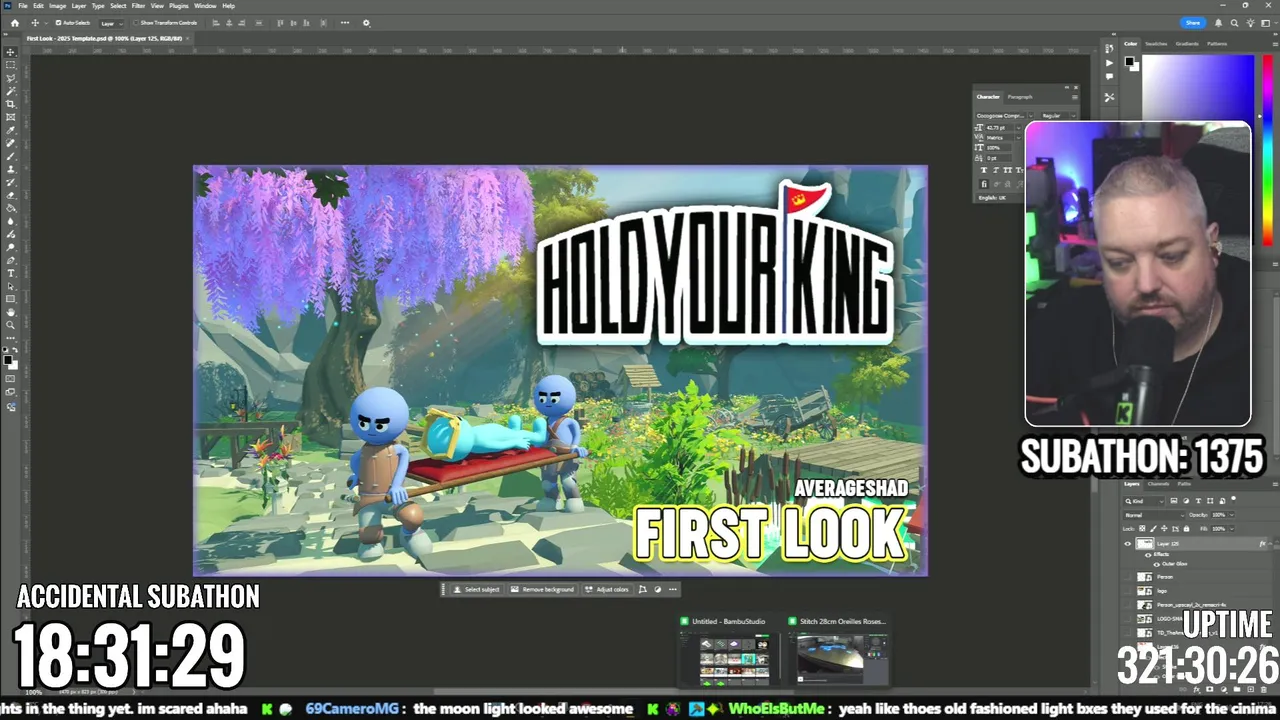Open the History panel icon

[1109, 48]
